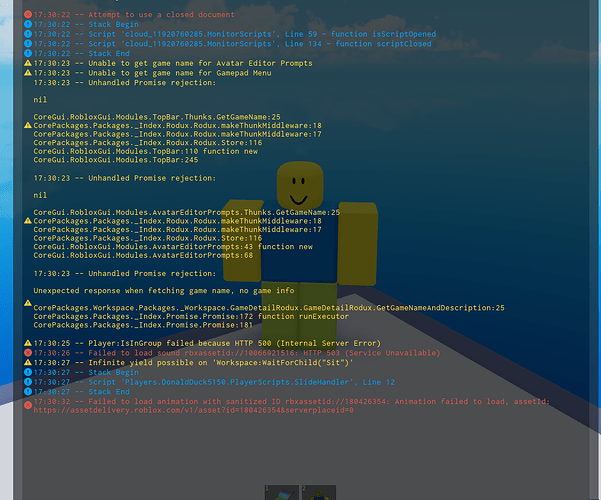Click the warning icon beside 'Infinite yield possible'

(28, 362)
